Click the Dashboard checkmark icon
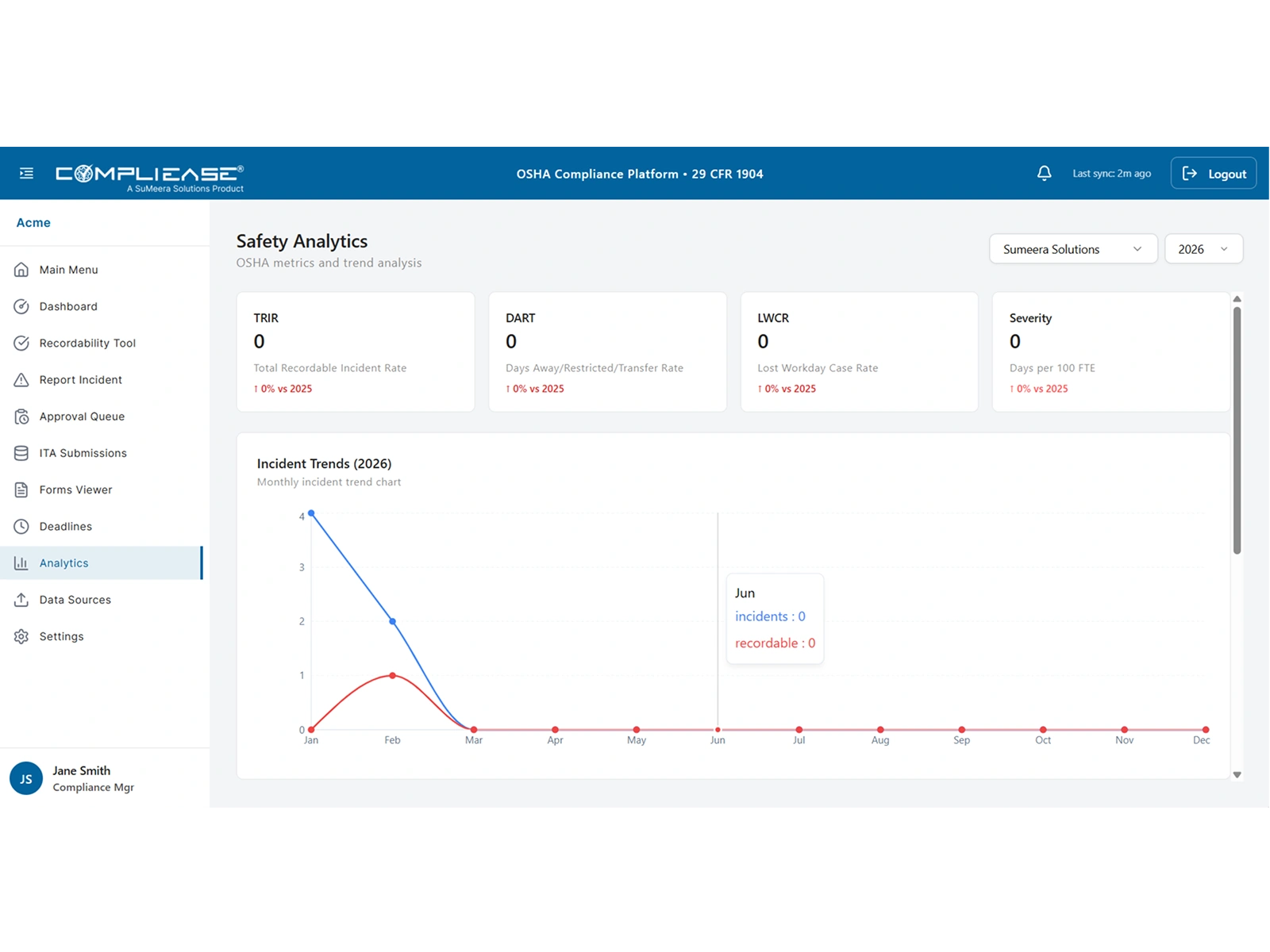 coord(21,306)
